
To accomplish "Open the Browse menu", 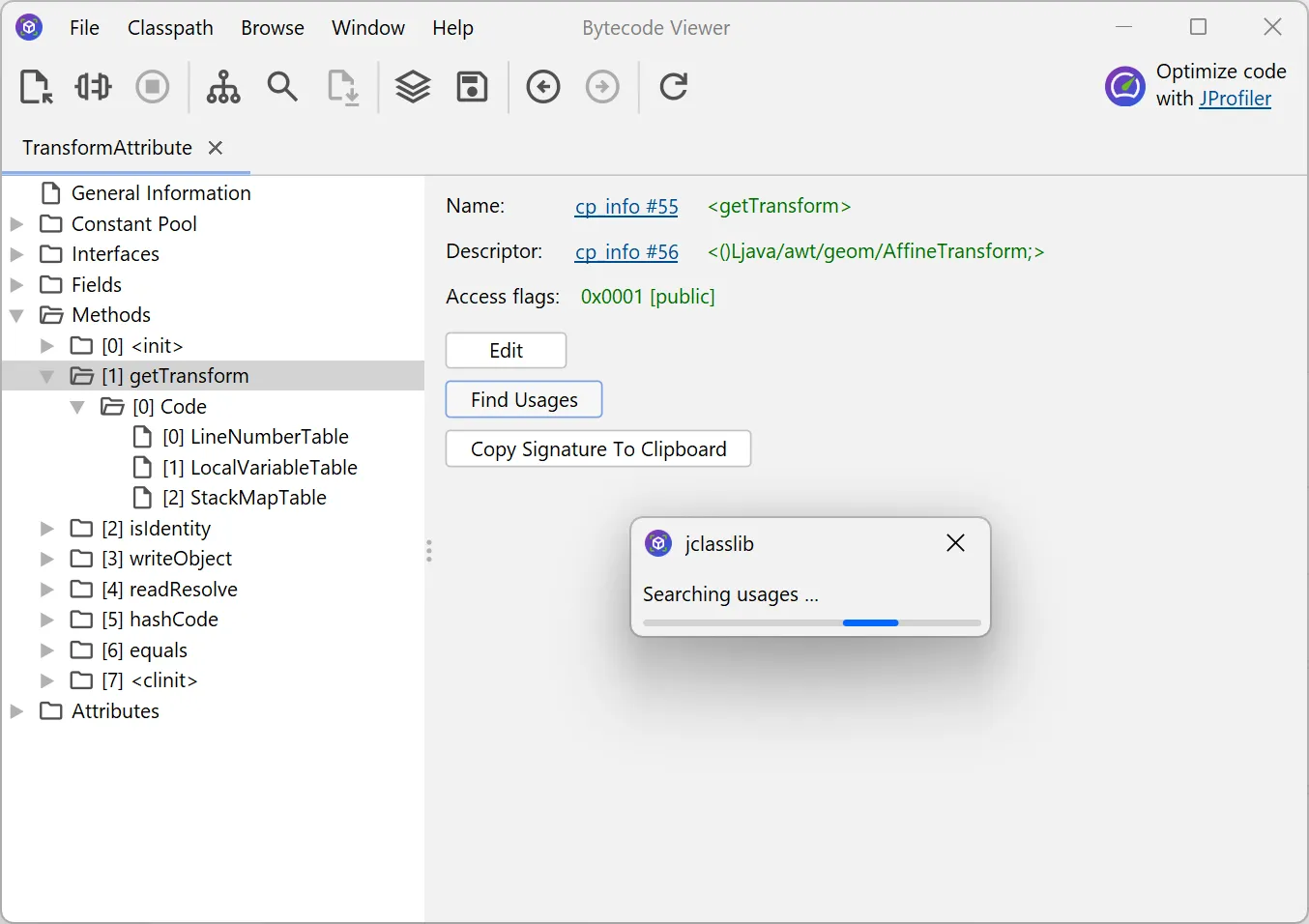I will [272, 28].
